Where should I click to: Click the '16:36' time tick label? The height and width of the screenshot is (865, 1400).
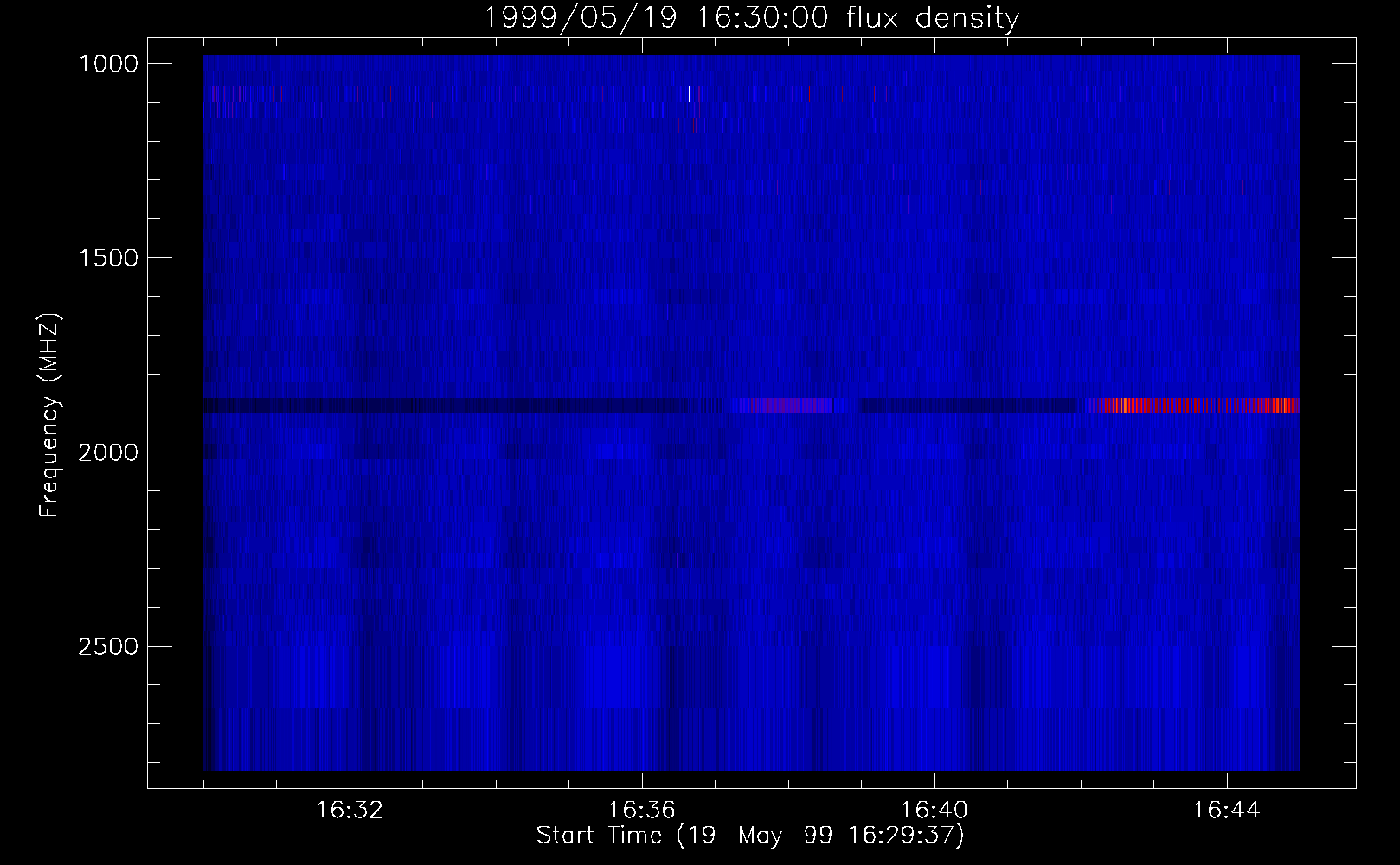point(642,811)
